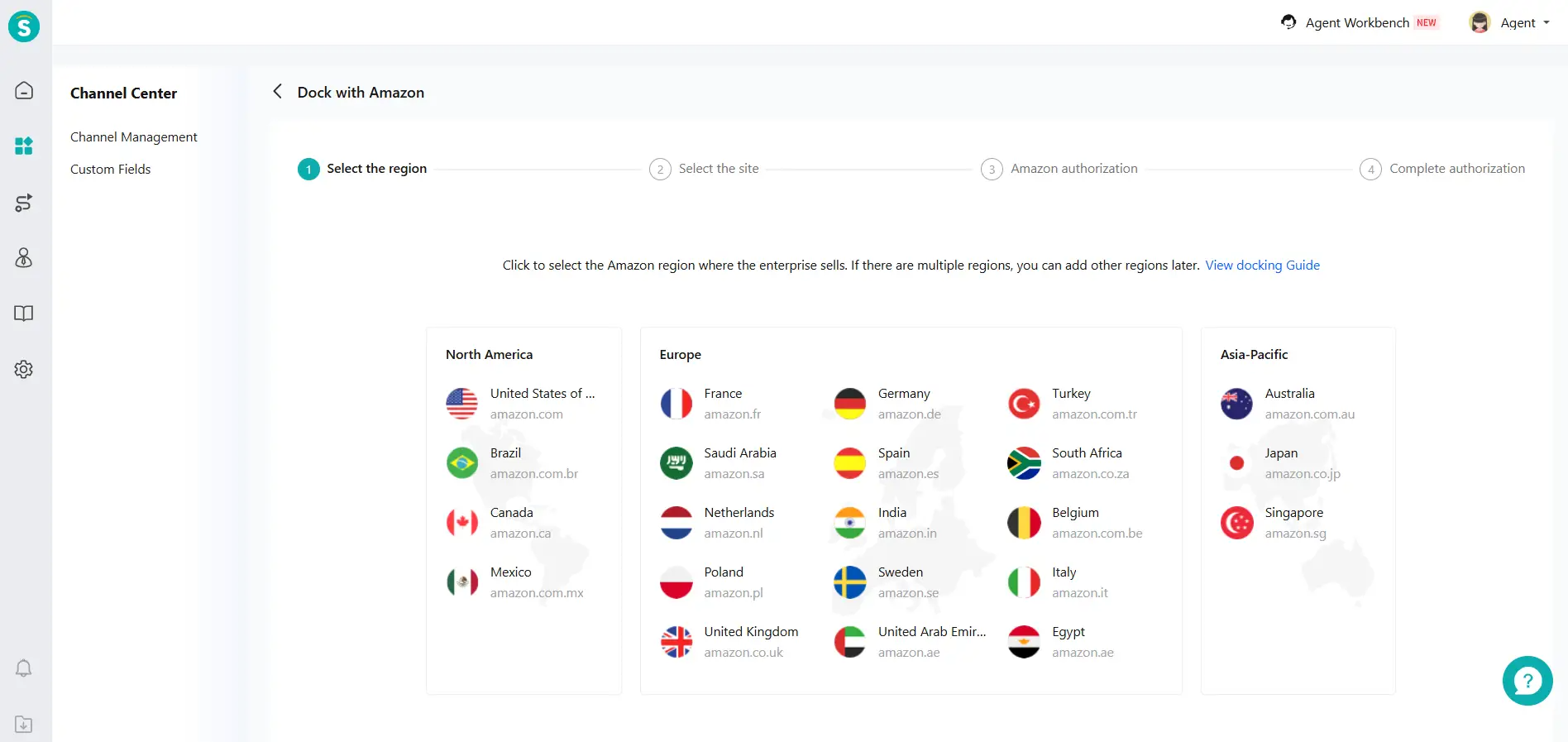This screenshot has height=742, width=1568.
Task: Click the amazon.com.mx domain text
Action: pyautogui.click(x=537, y=593)
